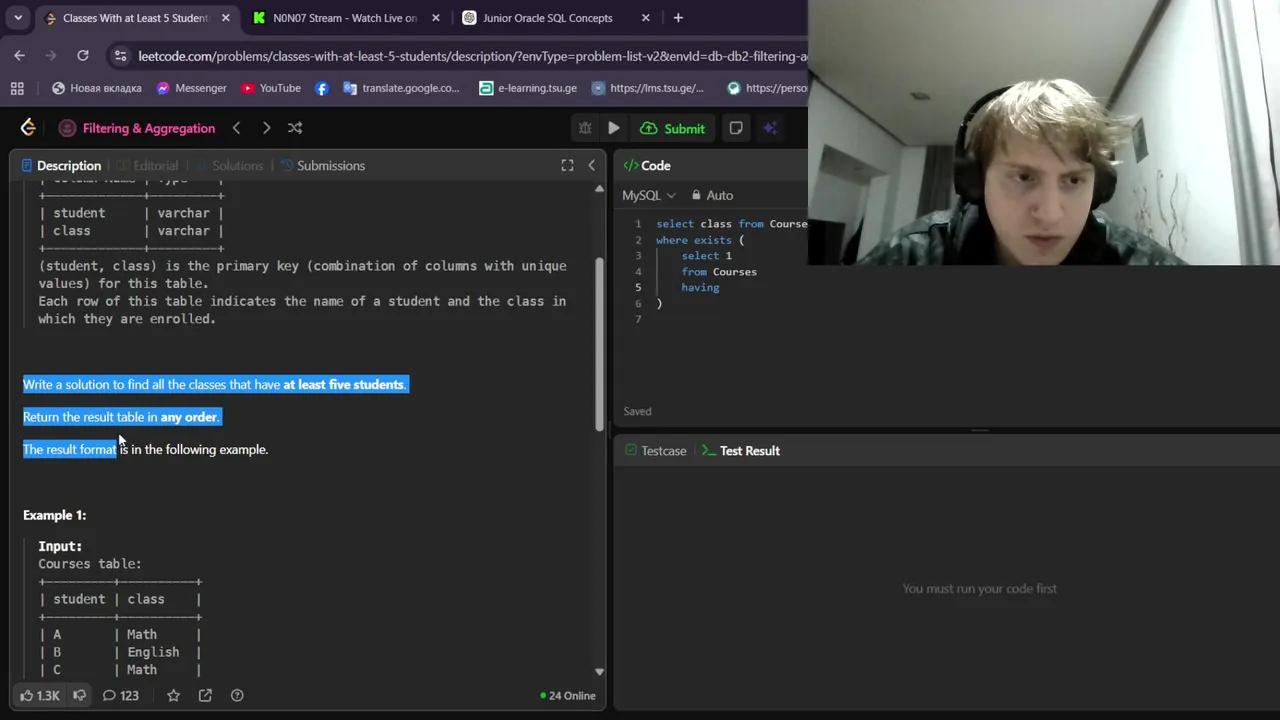
Task: Close the N0N07 Stream tab
Action: (436, 18)
